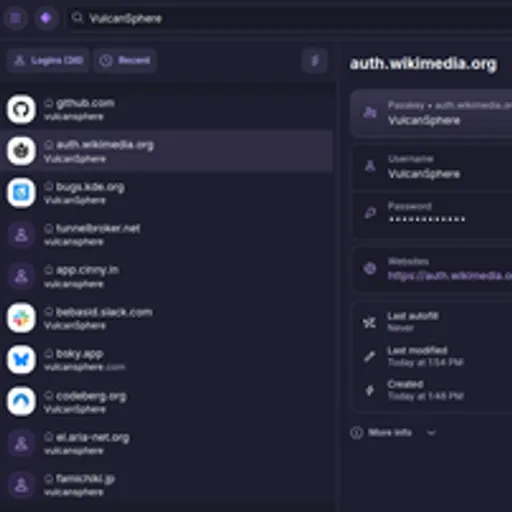The image size is (512, 512).
Task: Click the bugs.kde.org icon
Action: click(x=21, y=193)
